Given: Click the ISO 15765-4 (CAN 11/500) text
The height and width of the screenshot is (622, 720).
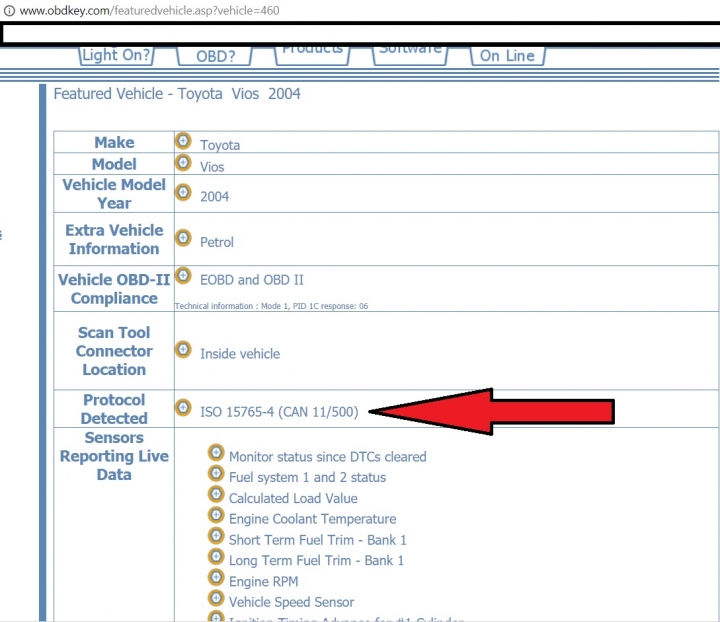Looking at the screenshot, I should point(279,412).
